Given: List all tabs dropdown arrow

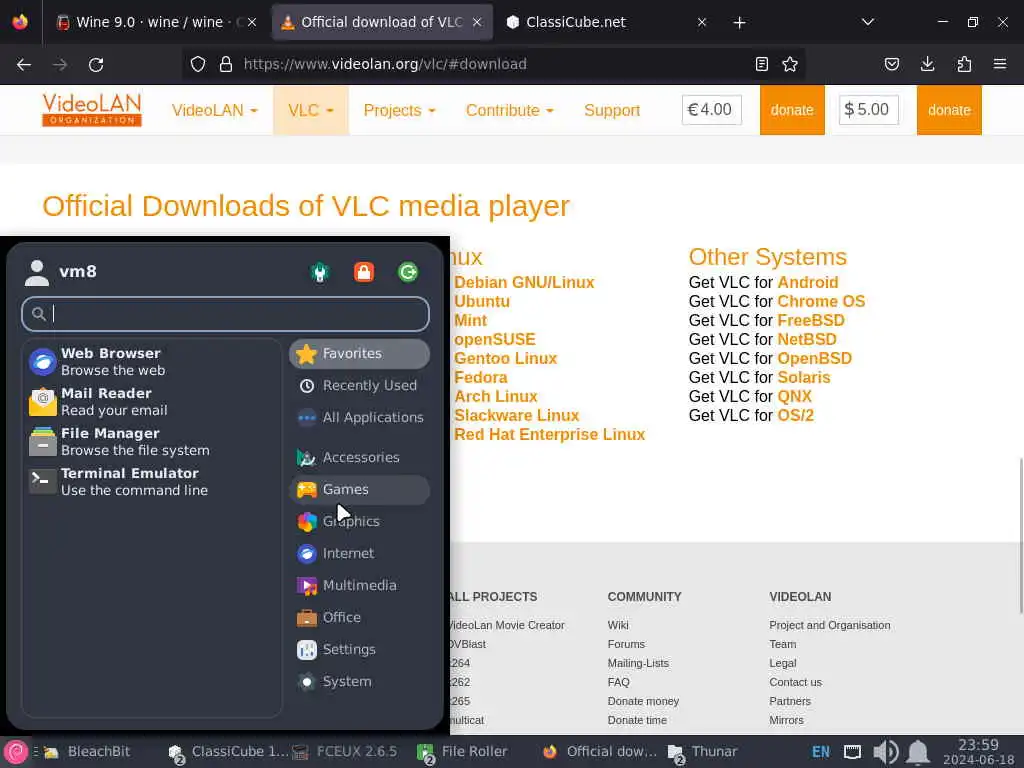Looking at the screenshot, I should click(x=868, y=22).
